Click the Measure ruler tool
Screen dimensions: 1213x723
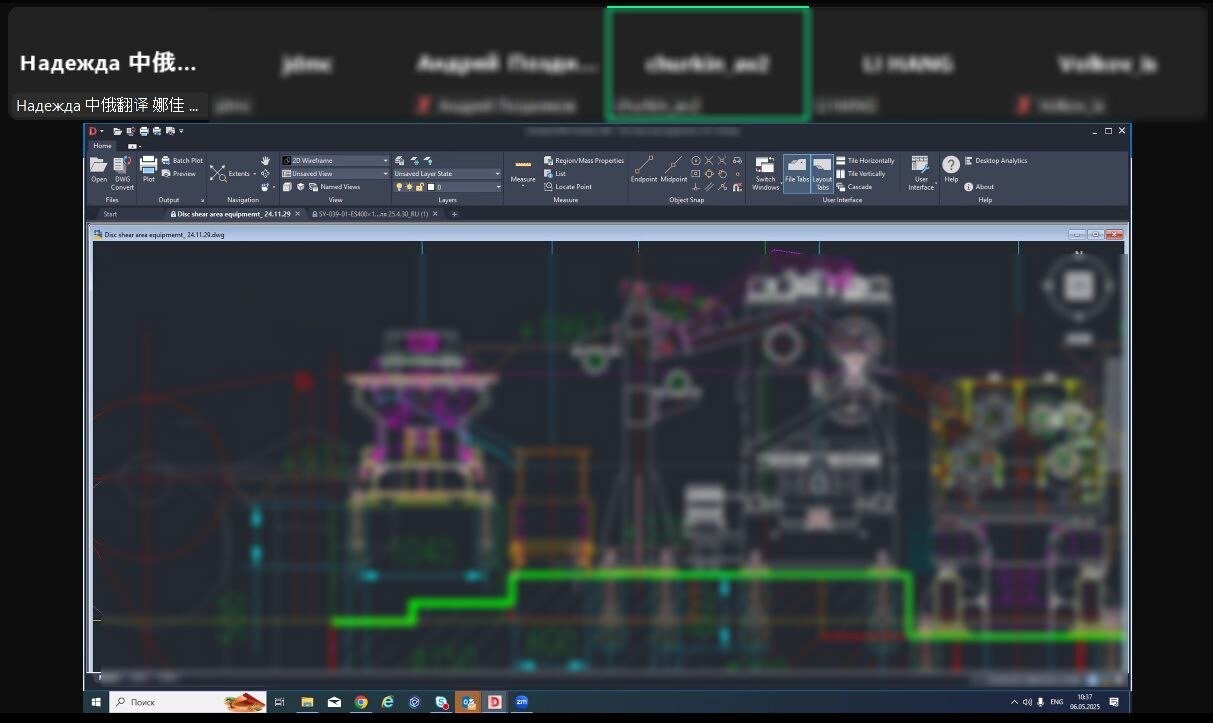523,165
